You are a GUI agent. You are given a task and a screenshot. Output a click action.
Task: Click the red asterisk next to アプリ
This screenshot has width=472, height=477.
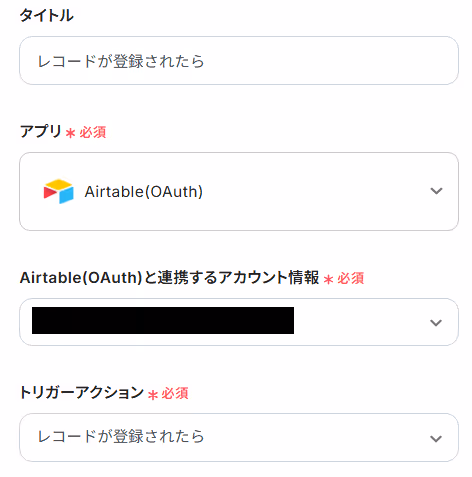point(70,133)
